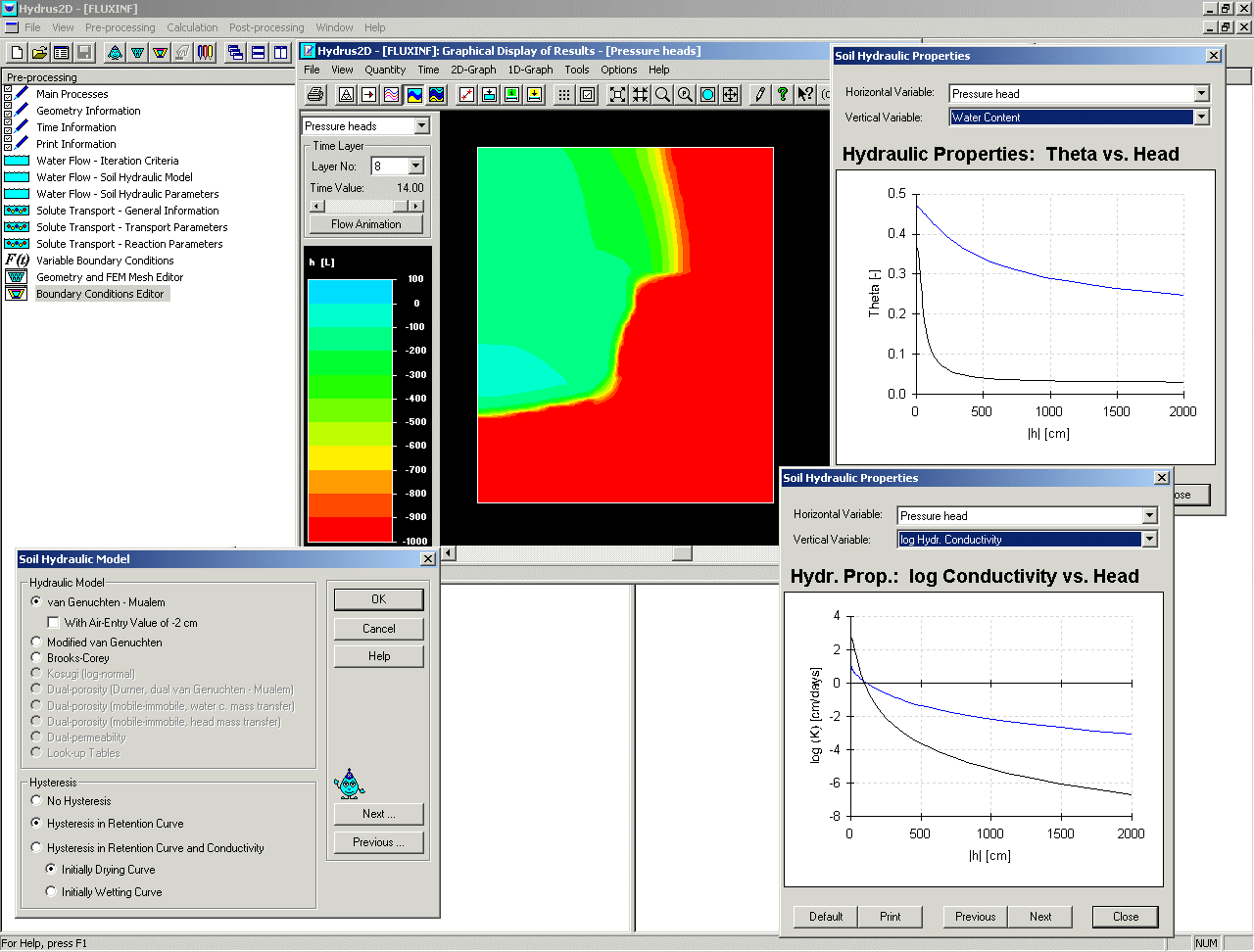Open the Options menu in results window
Viewport: 1254px width, 952px height.
tap(619, 70)
